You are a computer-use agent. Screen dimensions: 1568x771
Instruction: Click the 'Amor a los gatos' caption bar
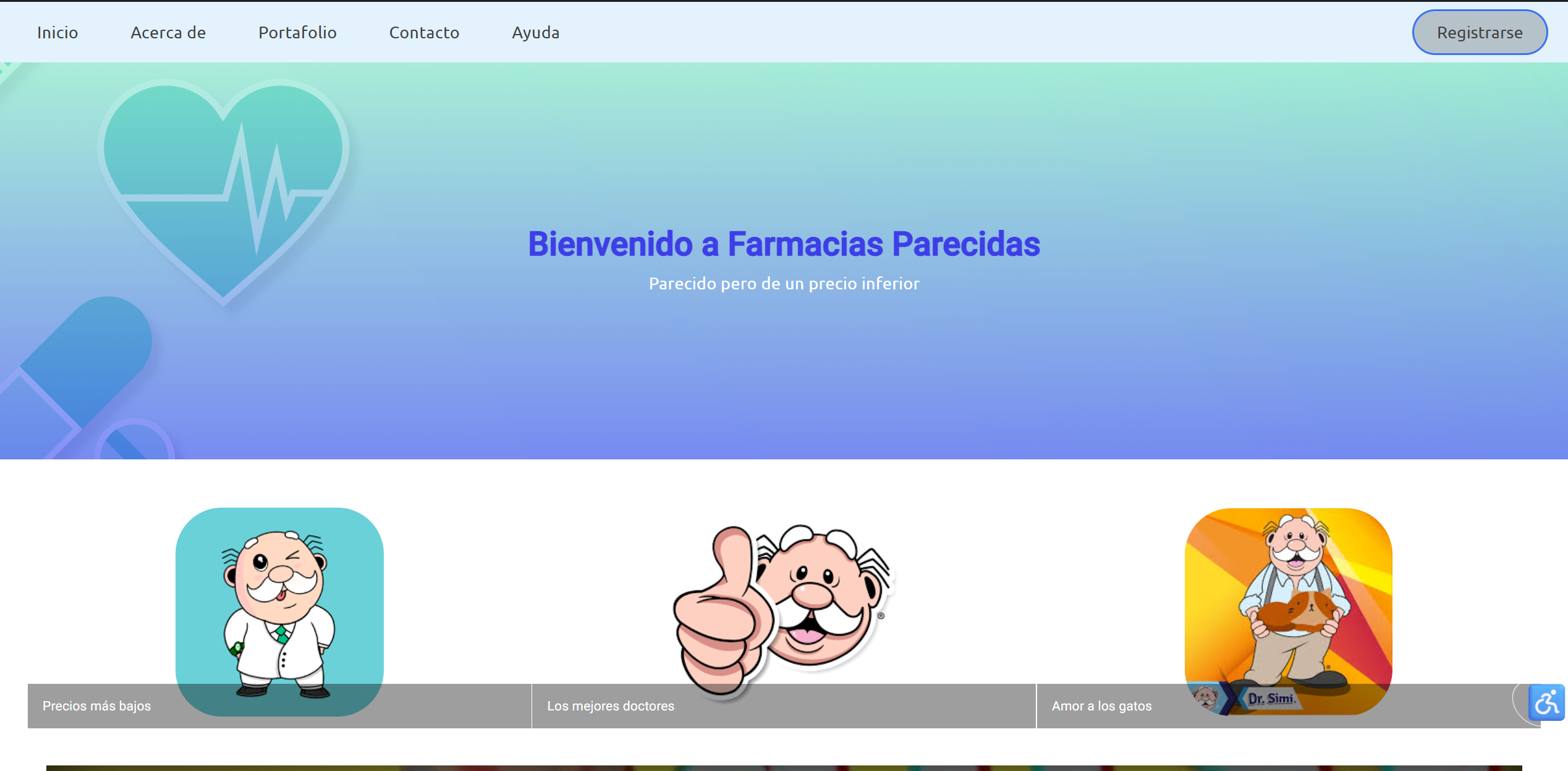point(1101,705)
